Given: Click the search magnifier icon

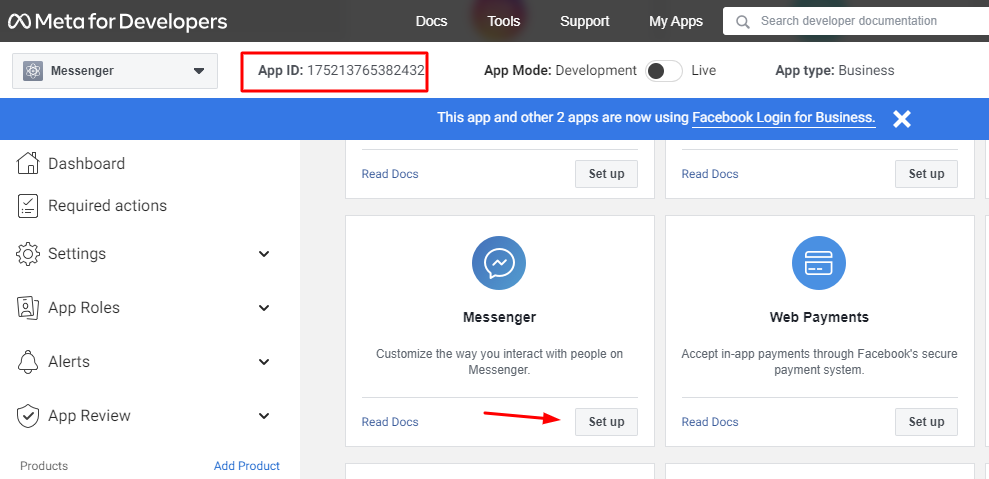Looking at the screenshot, I should [743, 21].
